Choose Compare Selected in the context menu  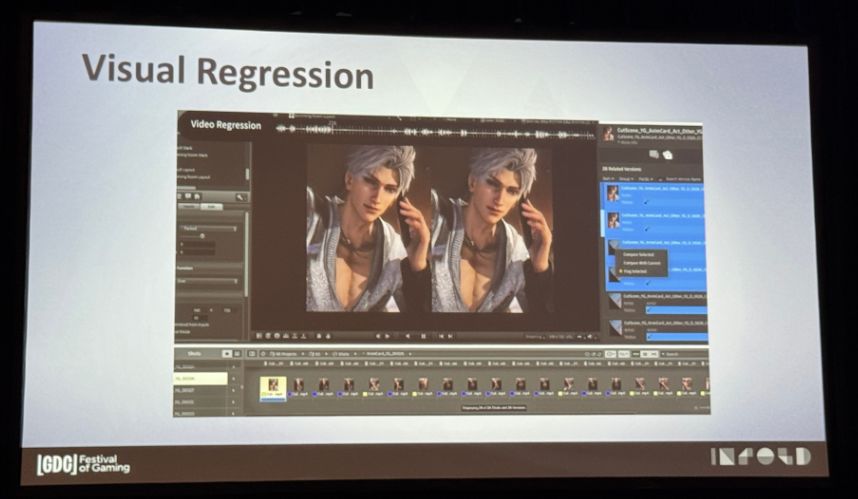coord(638,255)
